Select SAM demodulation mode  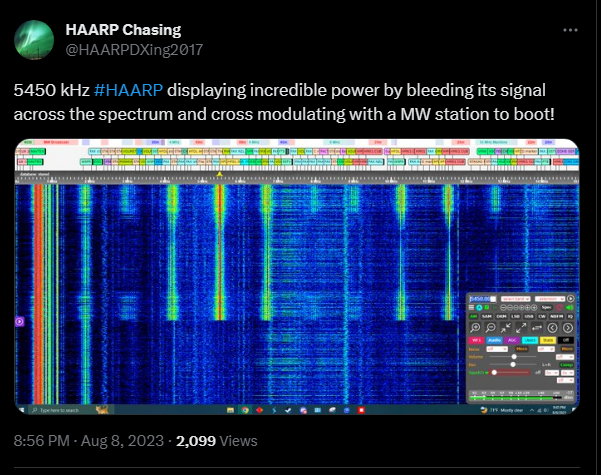coord(487,317)
